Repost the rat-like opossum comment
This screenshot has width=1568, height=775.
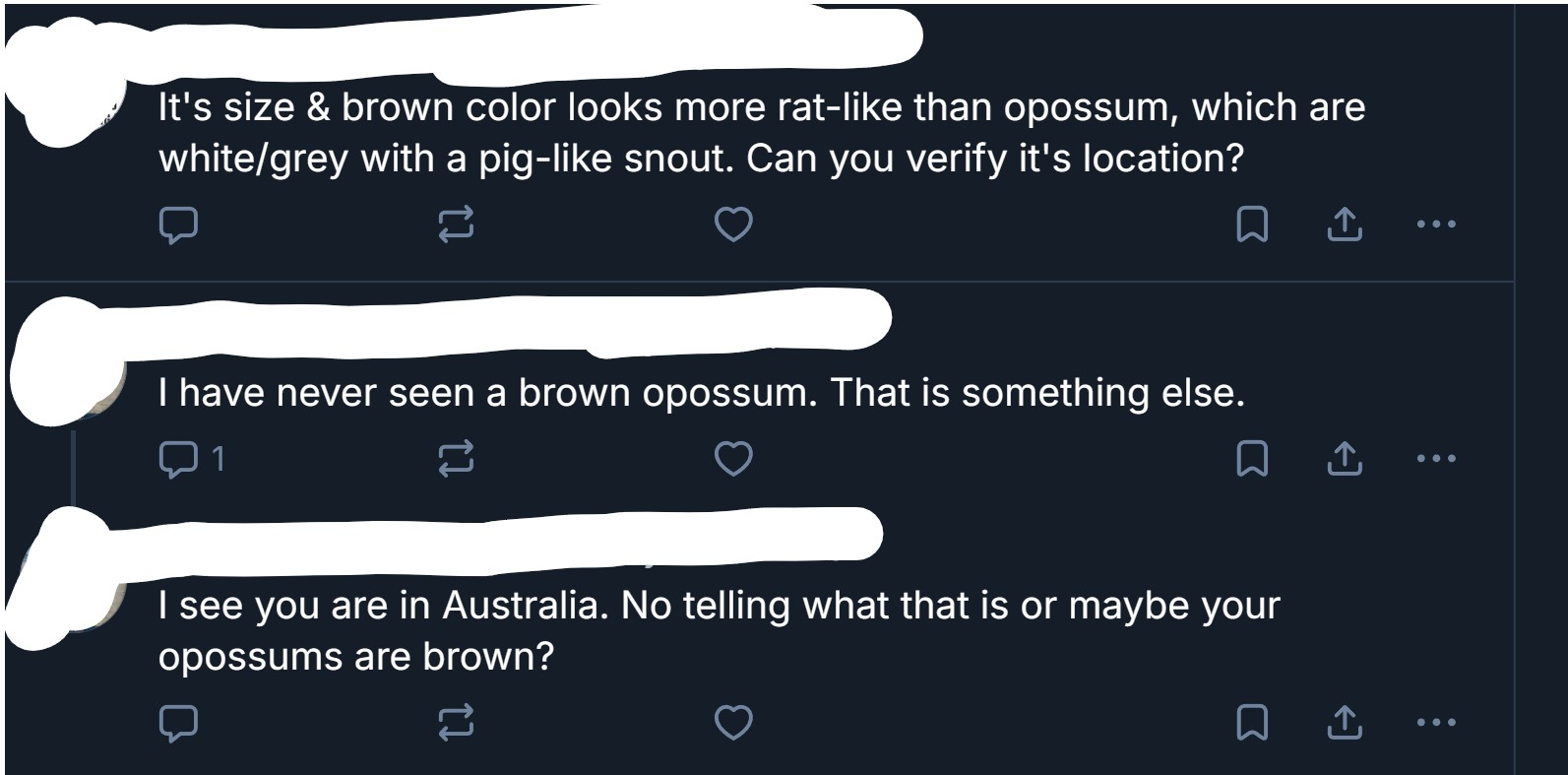[456, 226]
